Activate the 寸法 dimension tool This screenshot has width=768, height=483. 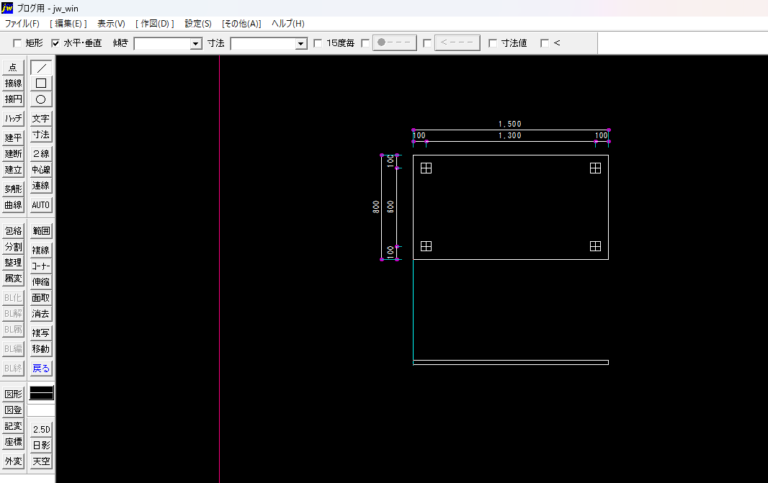pos(41,134)
